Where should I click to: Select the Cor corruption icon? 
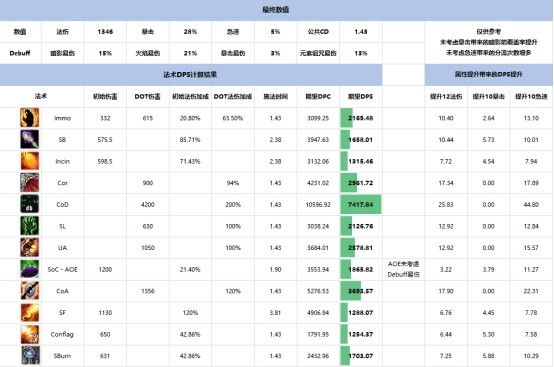[x=30, y=183]
